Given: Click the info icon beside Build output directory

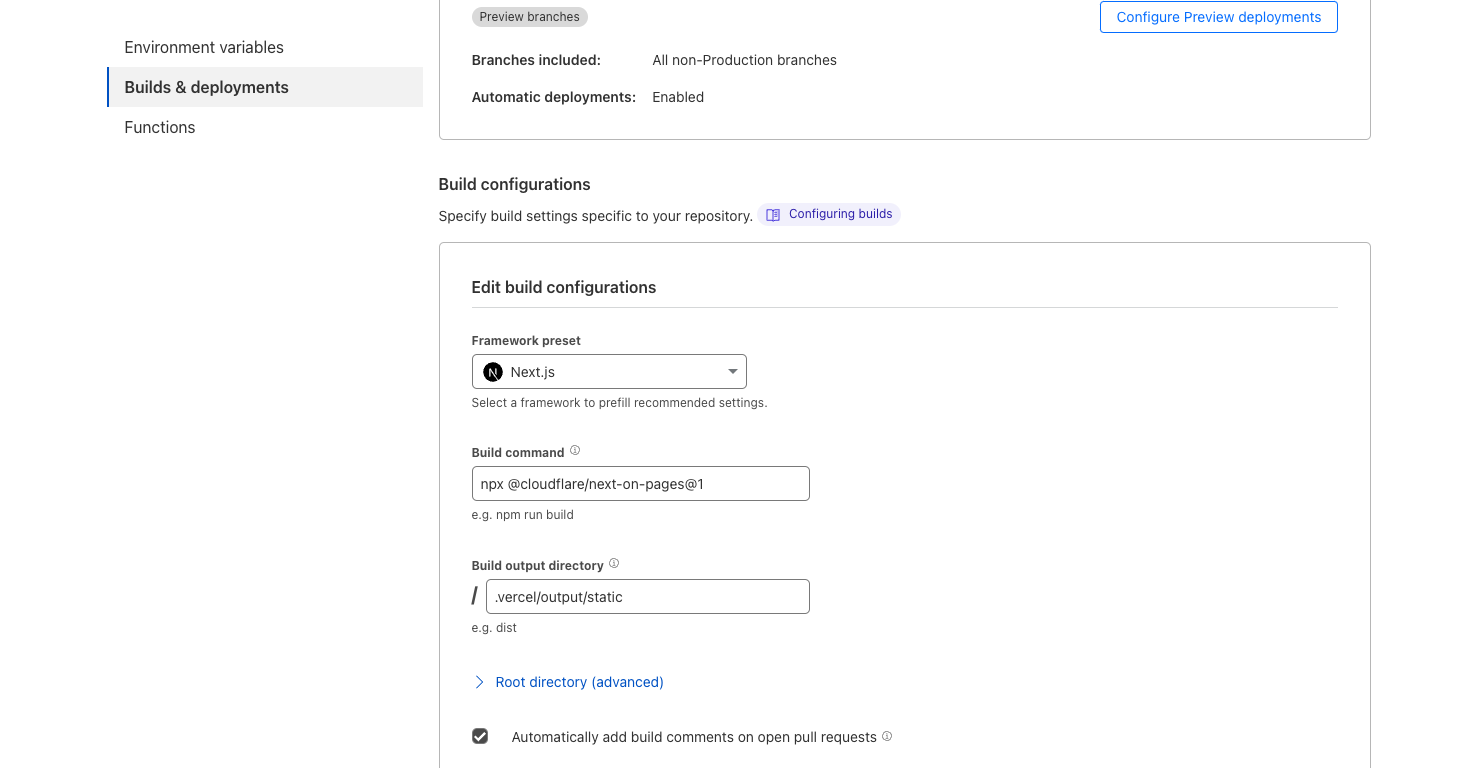Looking at the screenshot, I should 614,563.
